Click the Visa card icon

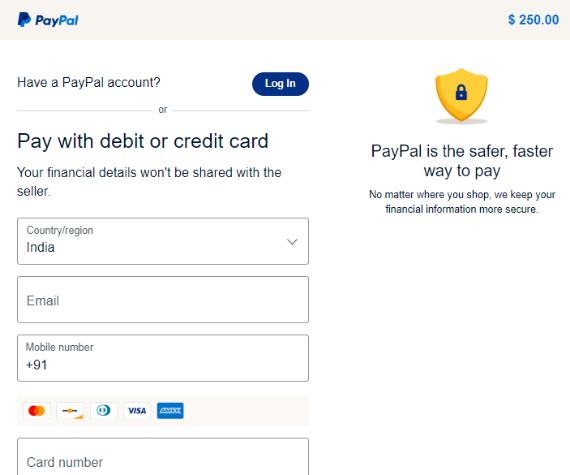tap(137, 411)
